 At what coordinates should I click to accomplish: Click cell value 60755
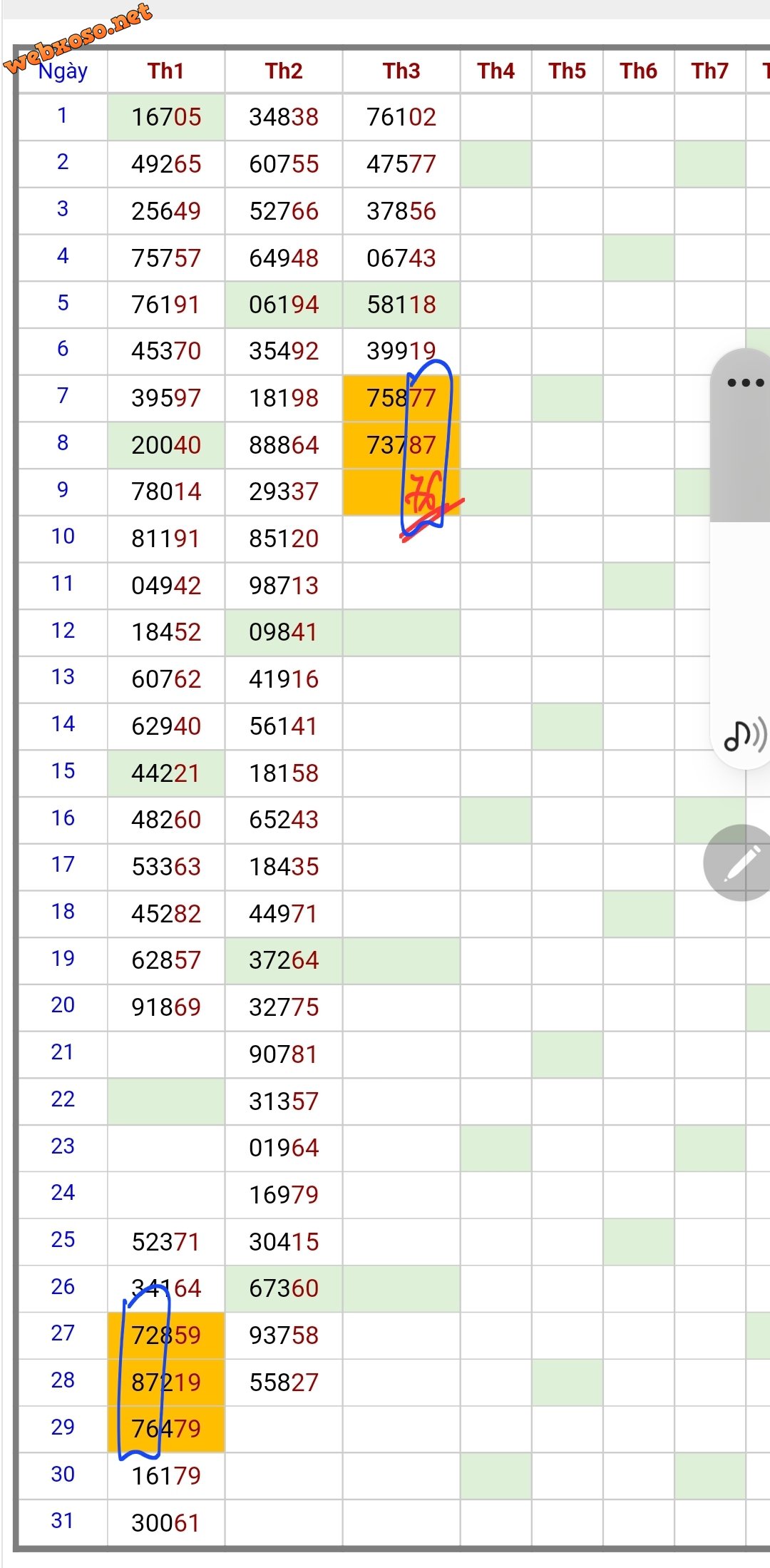[284, 164]
